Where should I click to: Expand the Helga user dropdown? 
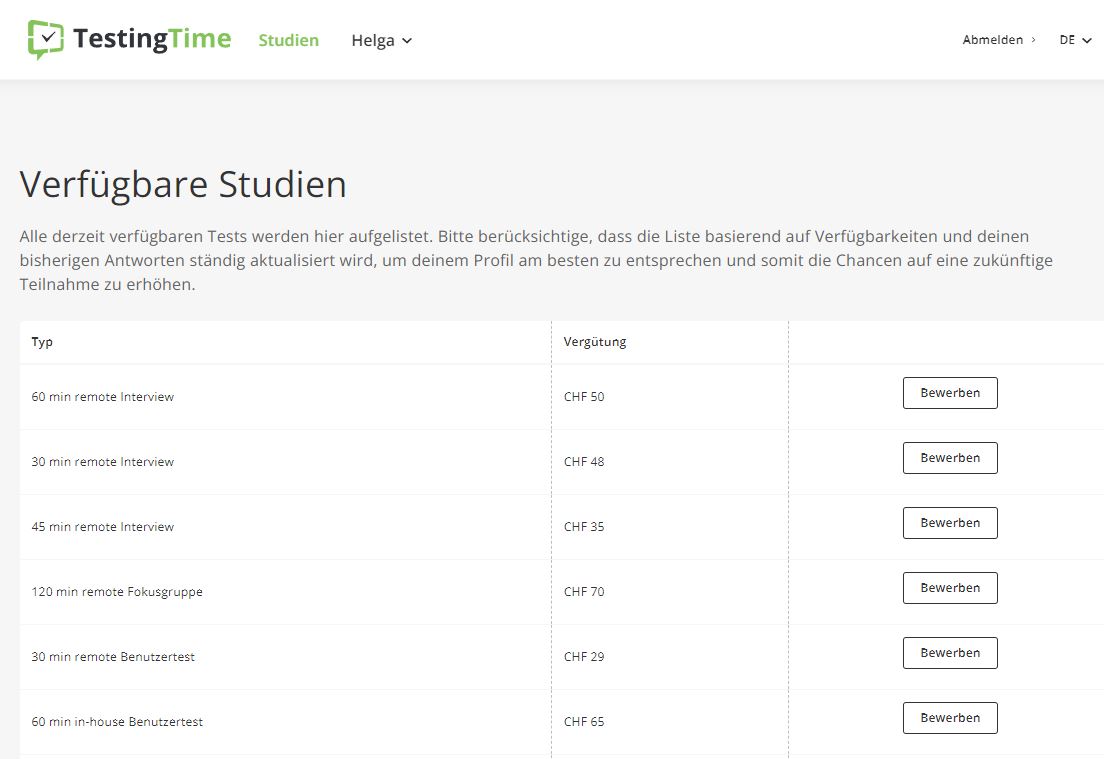381,41
